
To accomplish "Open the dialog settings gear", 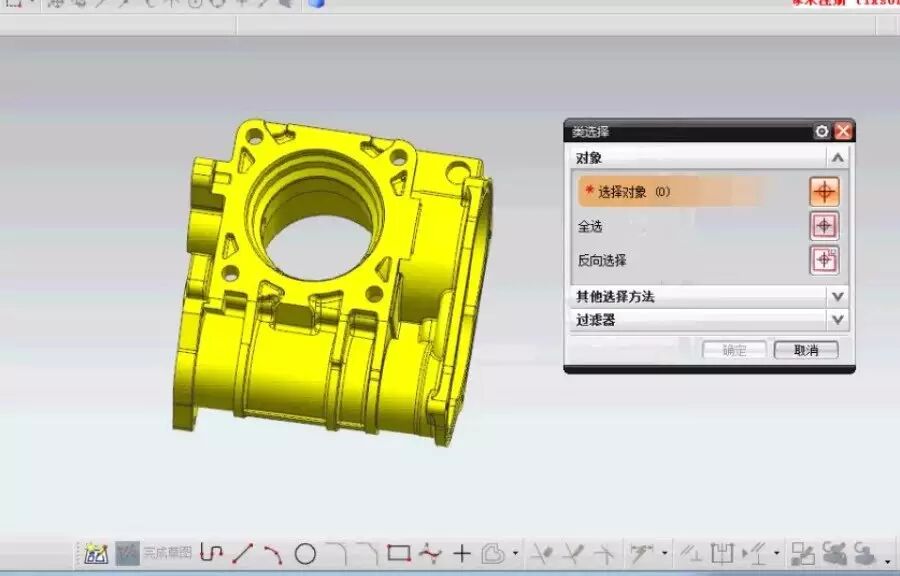I will click(x=822, y=132).
